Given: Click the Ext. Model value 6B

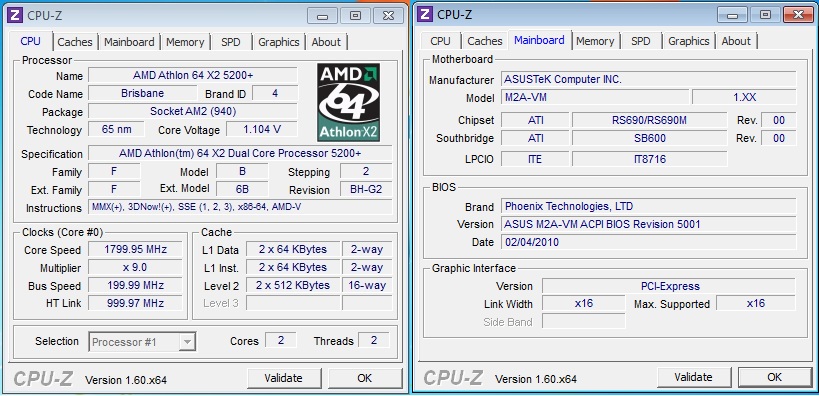Looking at the screenshot, I should tap(242, 189).
